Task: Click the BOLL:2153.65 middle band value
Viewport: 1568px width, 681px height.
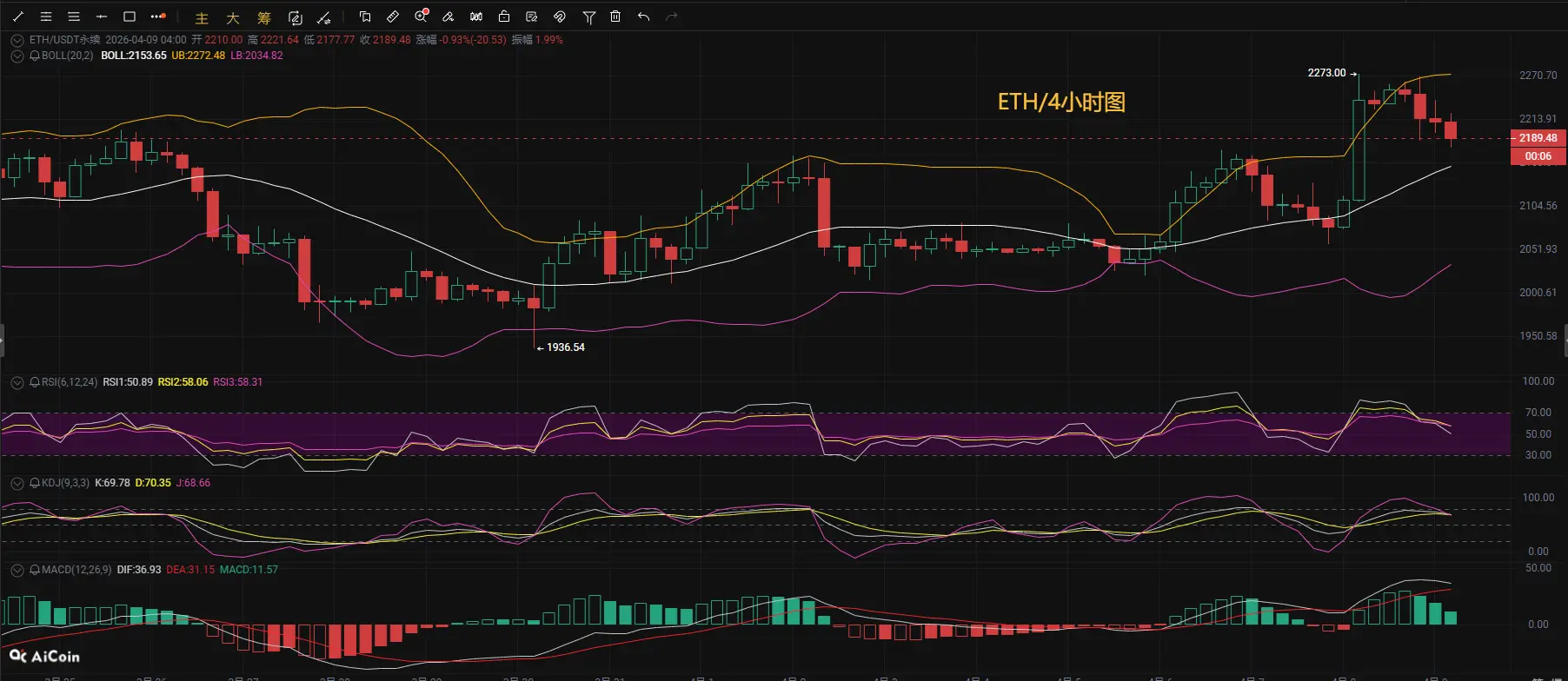Action: [x=134, y=56]
